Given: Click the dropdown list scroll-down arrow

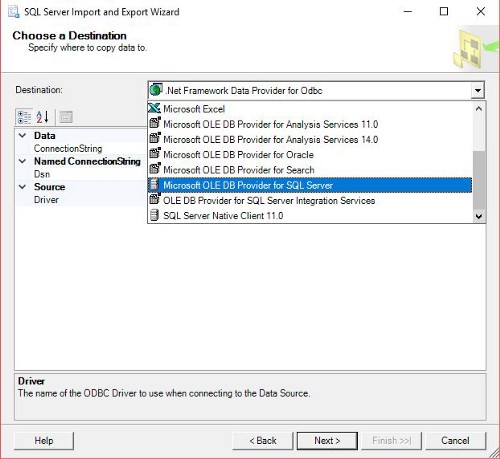Looking at the screenshot, I should pos(479,216).
